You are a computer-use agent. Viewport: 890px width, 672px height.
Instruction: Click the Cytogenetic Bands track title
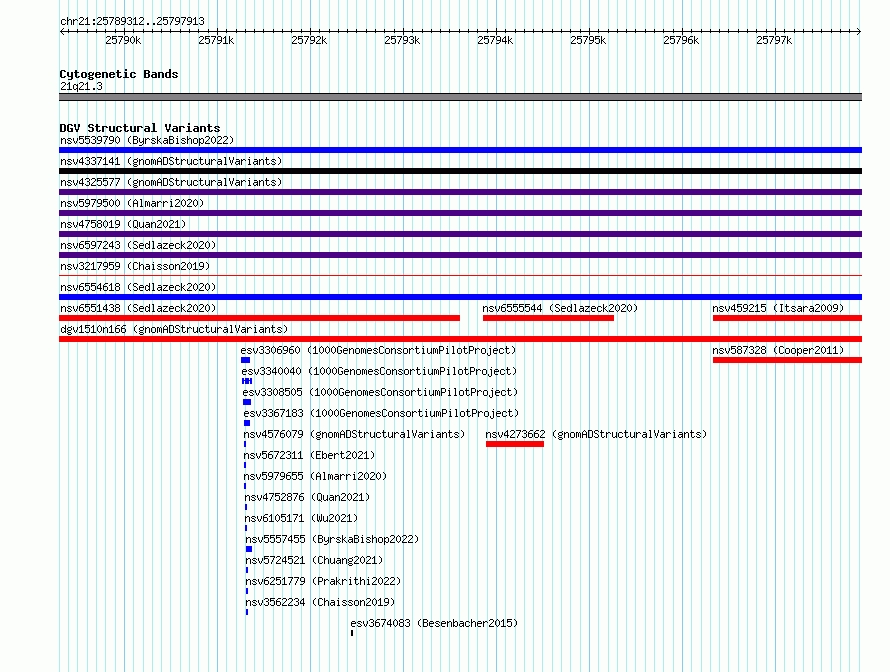click(119, 74)
